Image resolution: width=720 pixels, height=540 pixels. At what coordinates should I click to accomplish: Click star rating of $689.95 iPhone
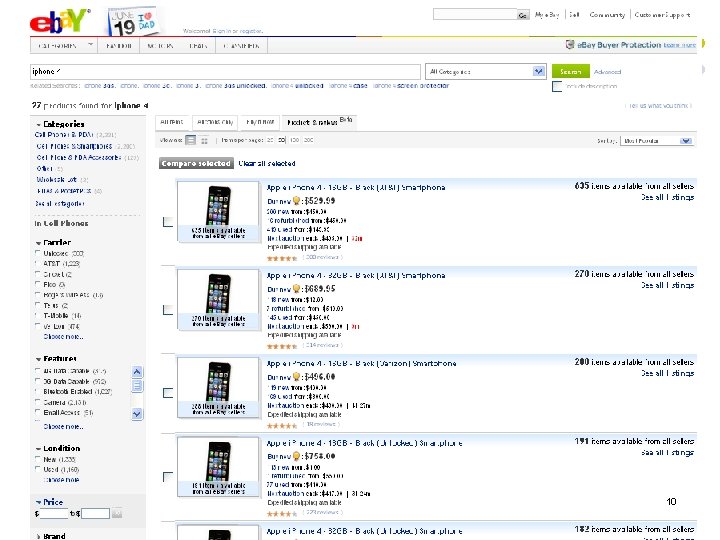(x=282, y=346)
